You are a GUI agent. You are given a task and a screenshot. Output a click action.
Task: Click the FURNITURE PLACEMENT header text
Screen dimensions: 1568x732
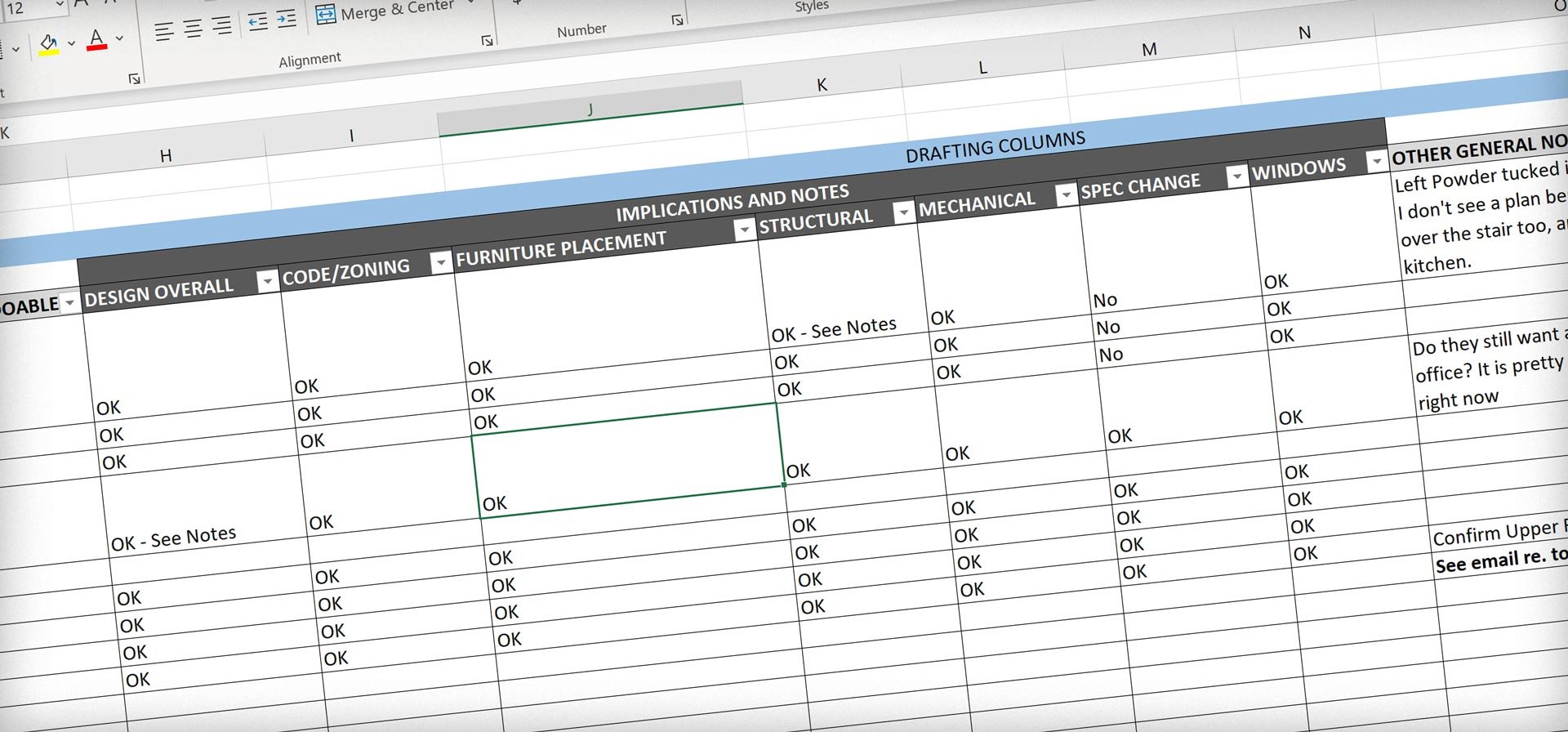point(561,249)
